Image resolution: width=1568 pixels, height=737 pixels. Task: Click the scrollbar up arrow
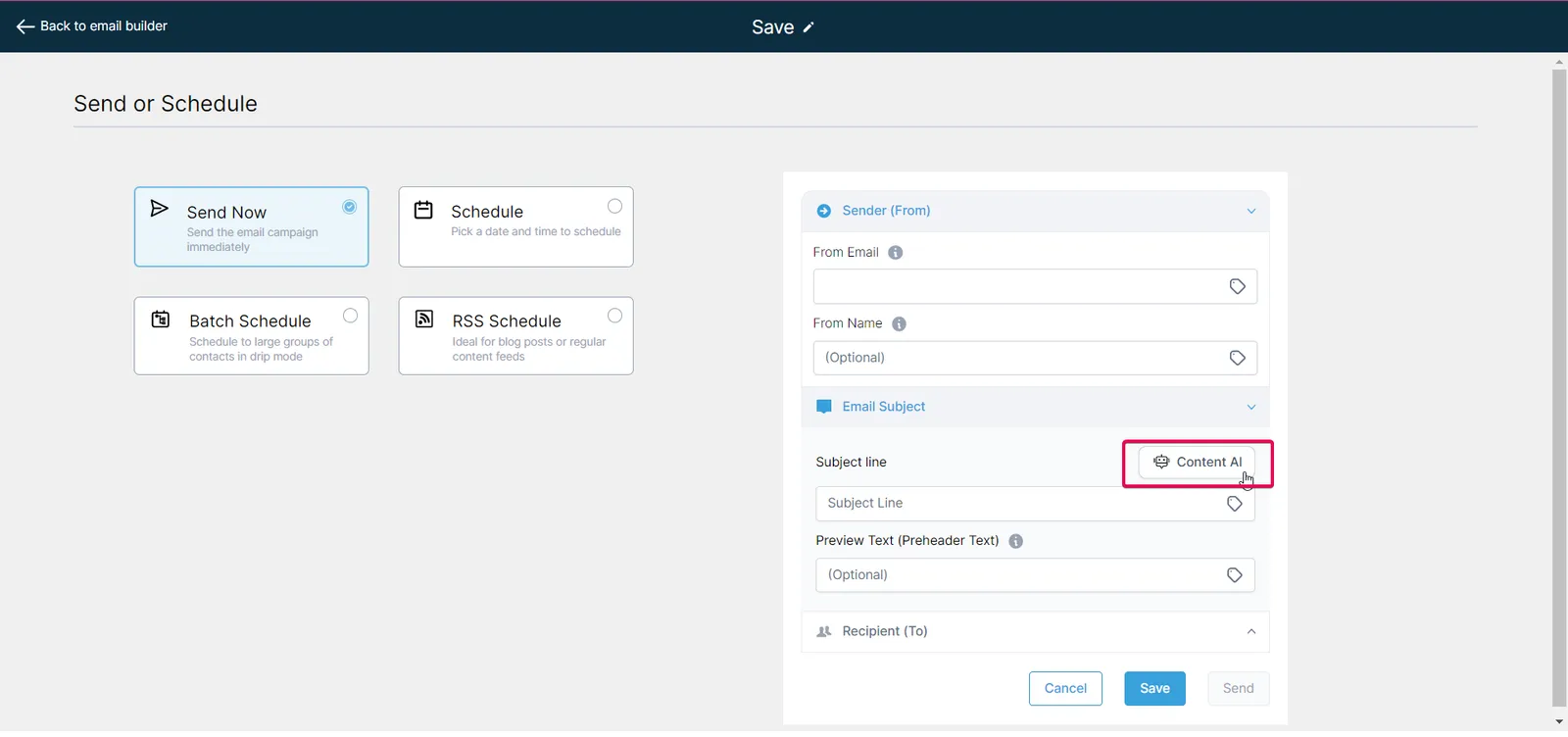[x=1559, y=62]
